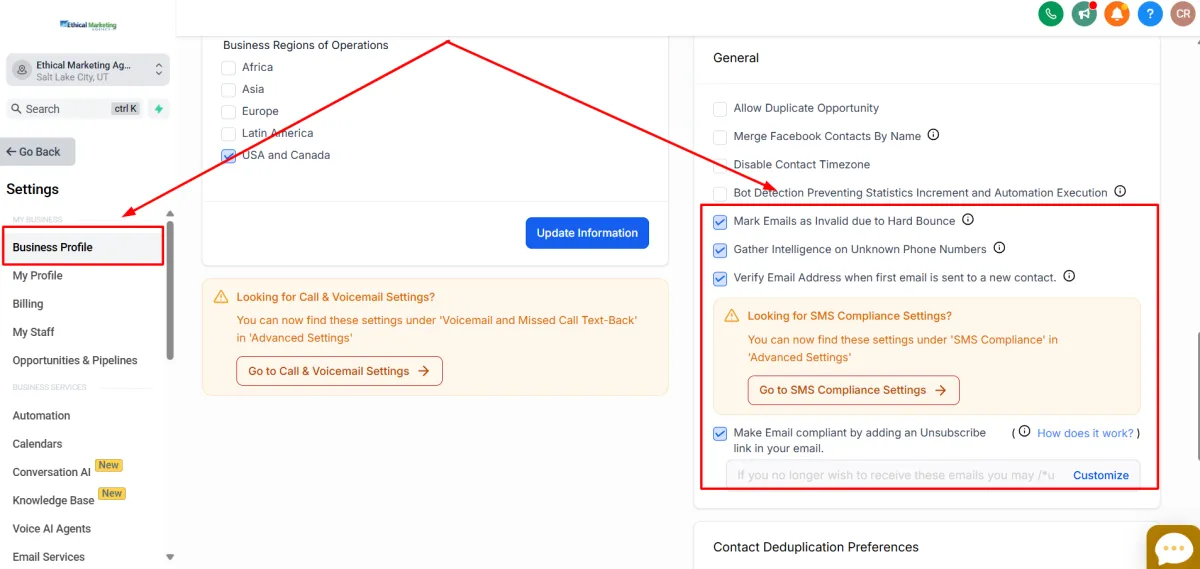Click Update Information button
Screen dimensions: 1200x569
(587, 233)
